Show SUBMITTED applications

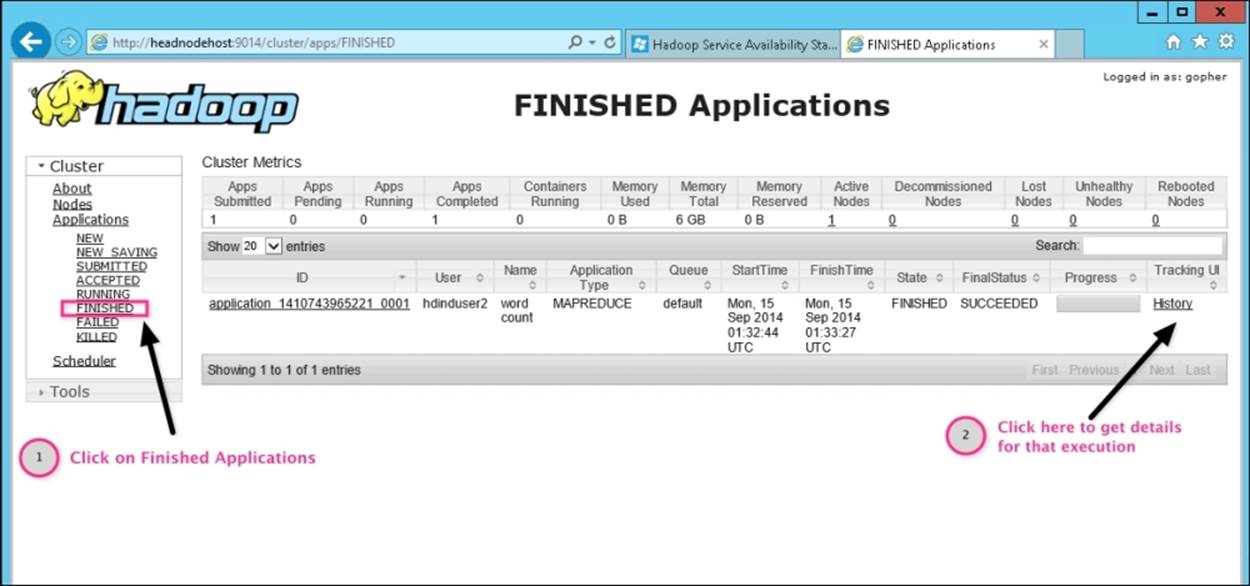pos(111,266)
